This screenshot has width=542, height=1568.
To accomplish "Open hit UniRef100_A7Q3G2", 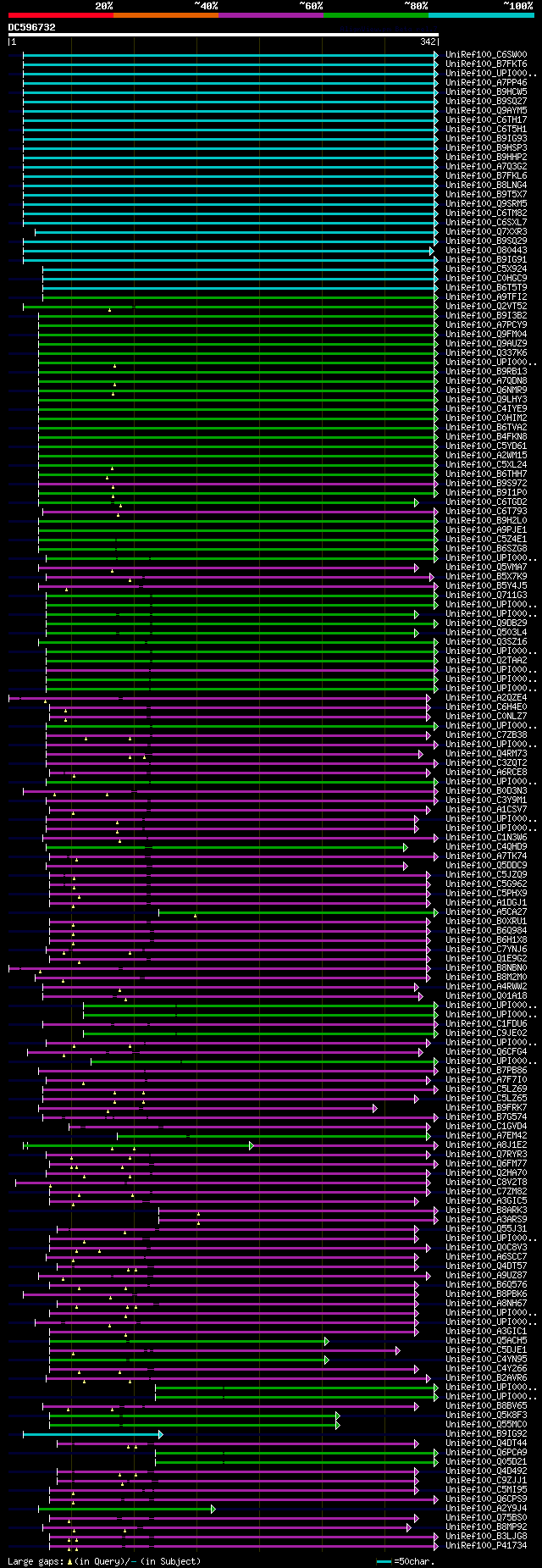I will coord(486,166).
